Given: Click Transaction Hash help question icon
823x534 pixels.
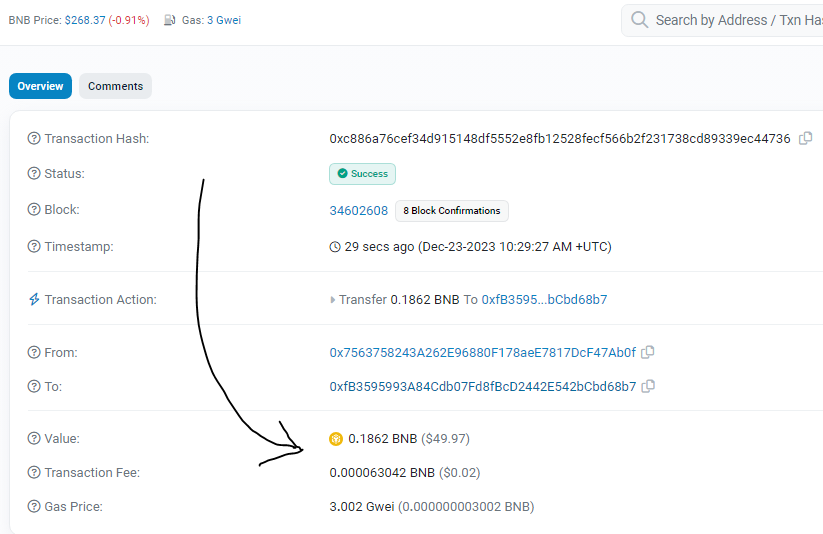Looking at the screenshot, I should coord(34,139).
